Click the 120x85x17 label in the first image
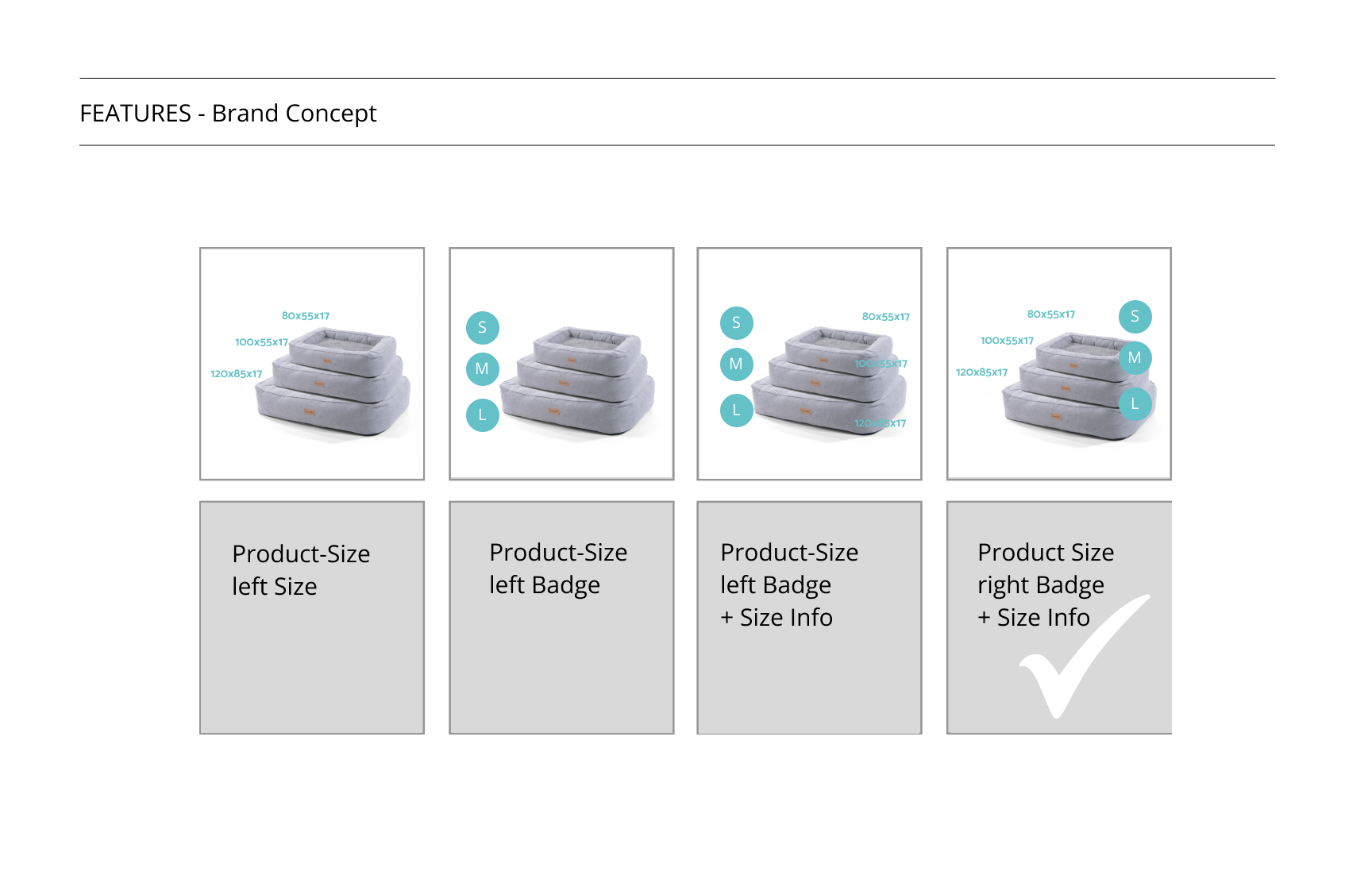The height and width of the screenshot is (887, 1372). 236,373
